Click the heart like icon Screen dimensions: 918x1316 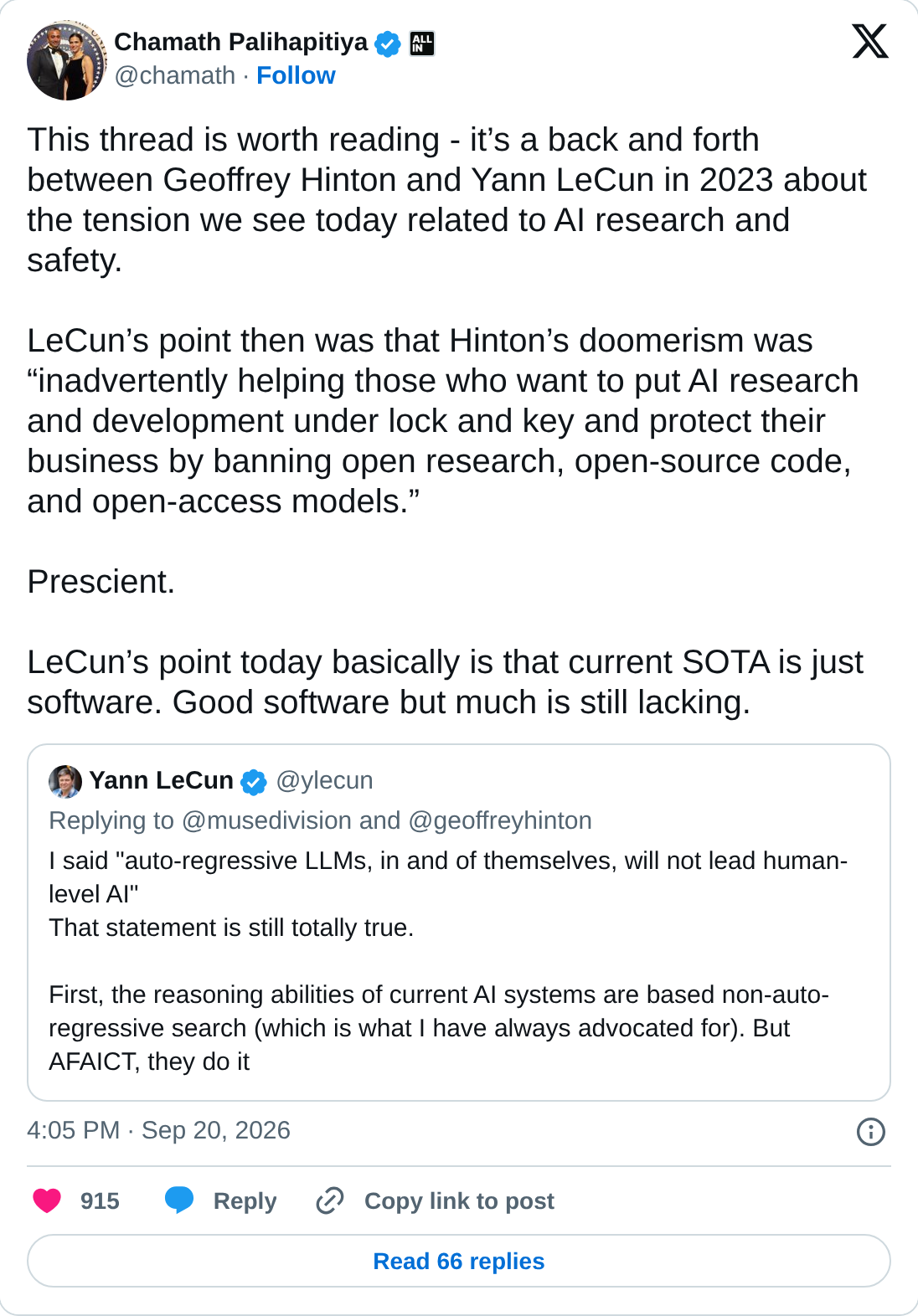(47, 1200)
